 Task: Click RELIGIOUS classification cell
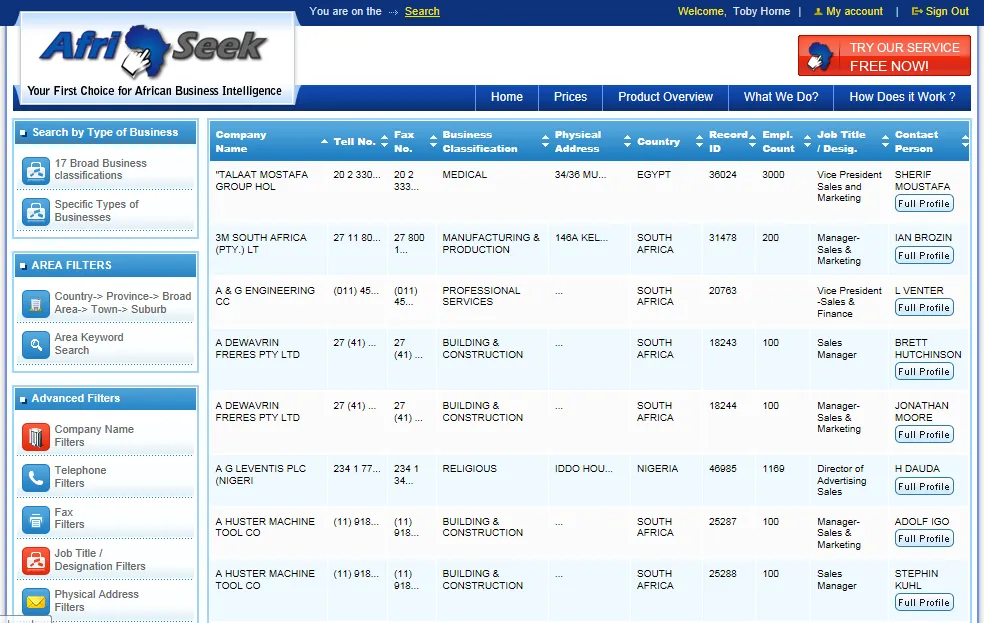[469, 469]
